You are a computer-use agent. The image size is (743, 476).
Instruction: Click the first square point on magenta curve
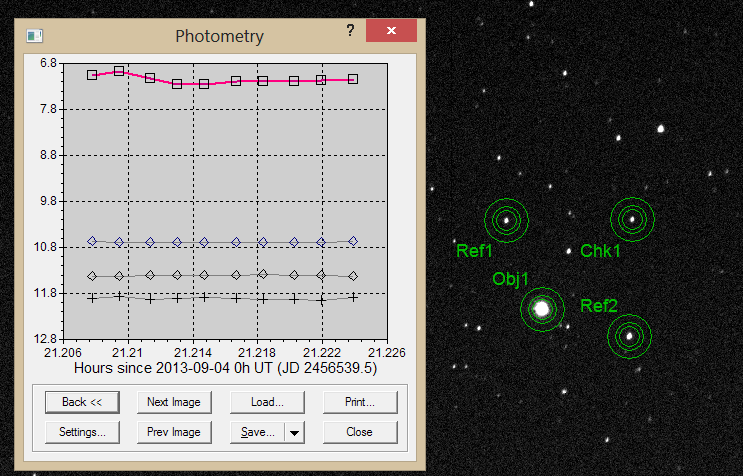click(92, 75)
